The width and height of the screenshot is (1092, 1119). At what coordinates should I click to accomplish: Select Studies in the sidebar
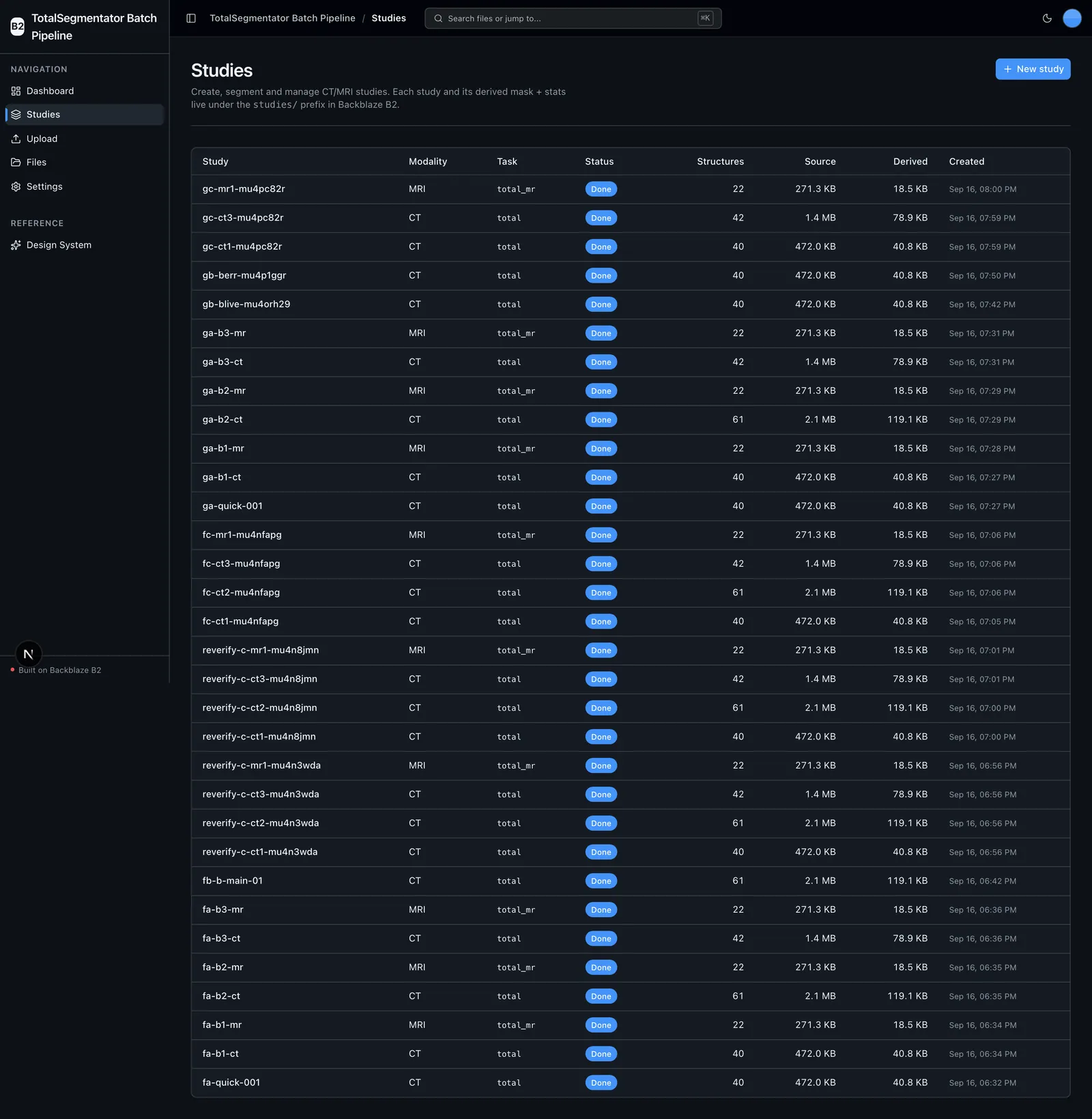pyautogui.click(x=84, y=115)
